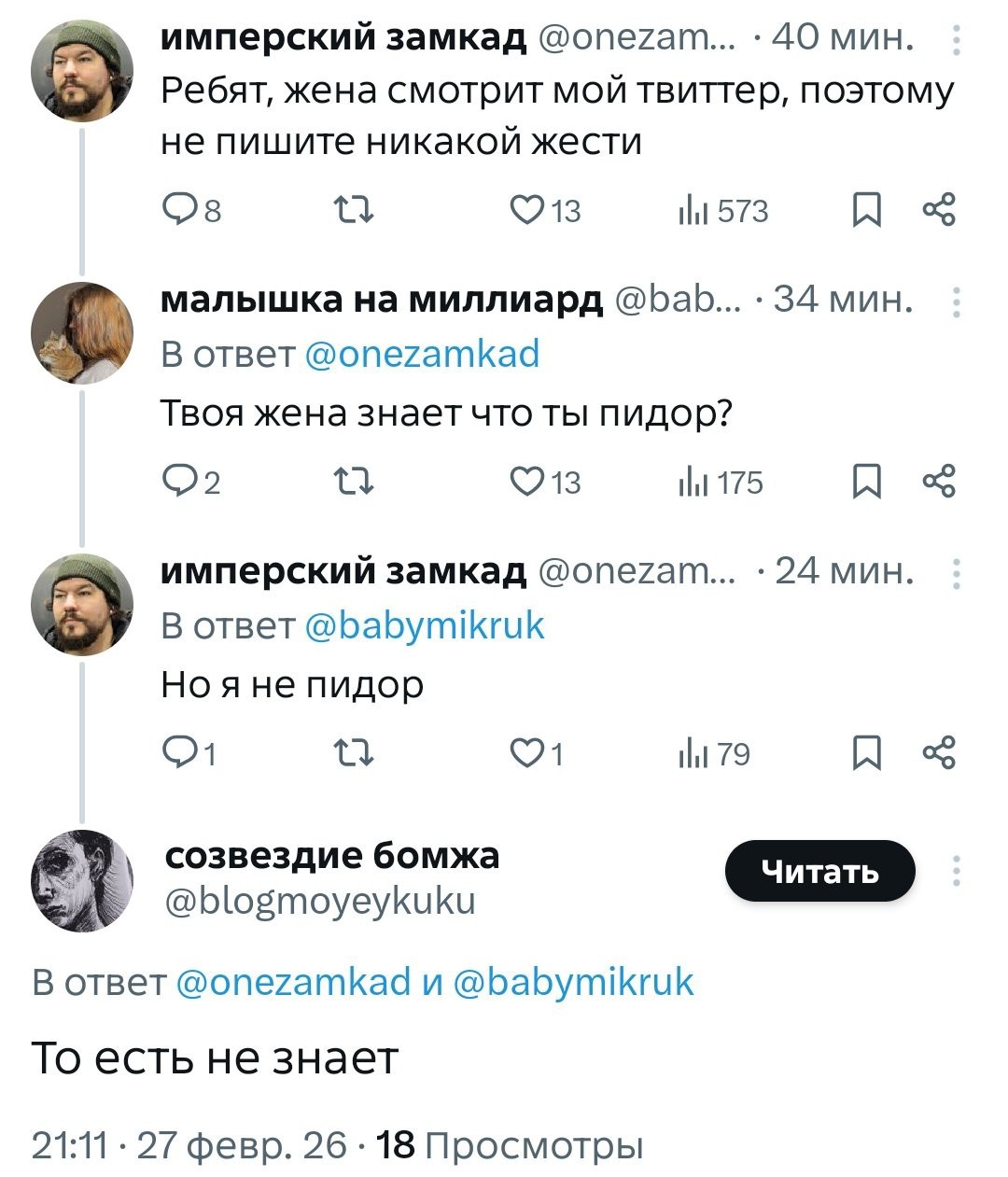Open options menu beside the Читать button
Image resolution: width=1008 pixels, height=1177 pixels.
956,871
